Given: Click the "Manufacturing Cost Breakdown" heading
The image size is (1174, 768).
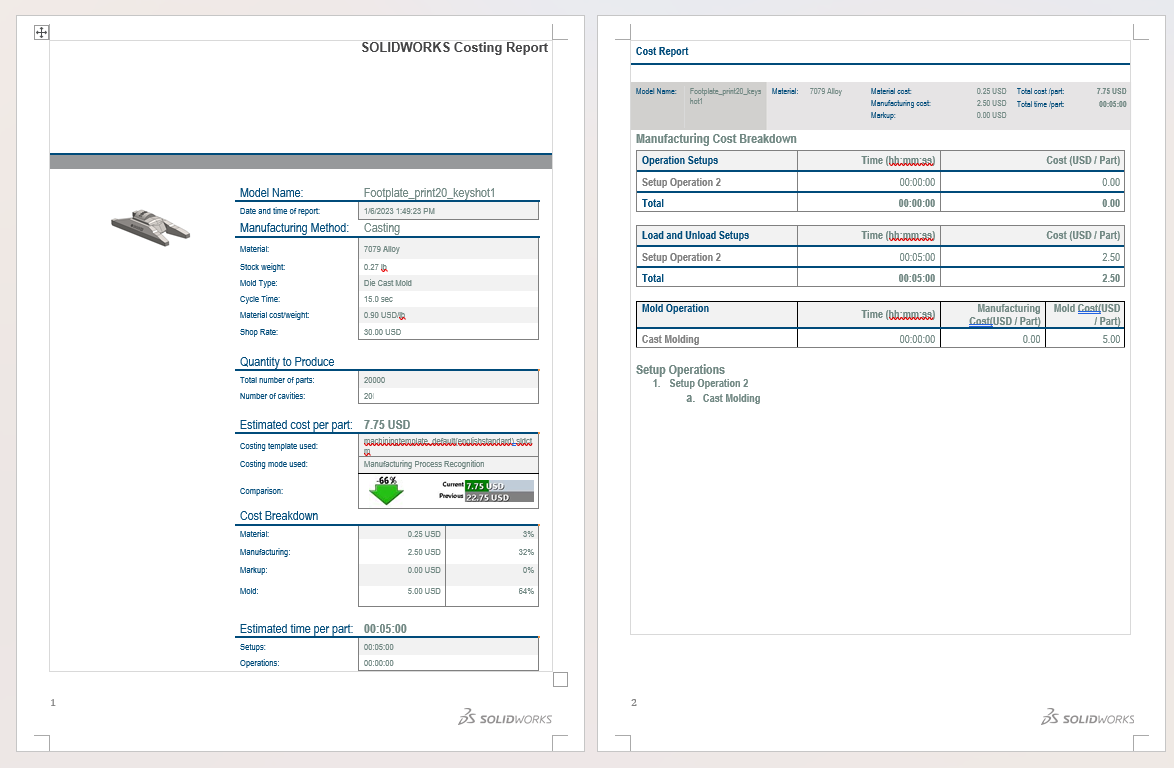Looking at the screenshot, I should tap(716, 139).
